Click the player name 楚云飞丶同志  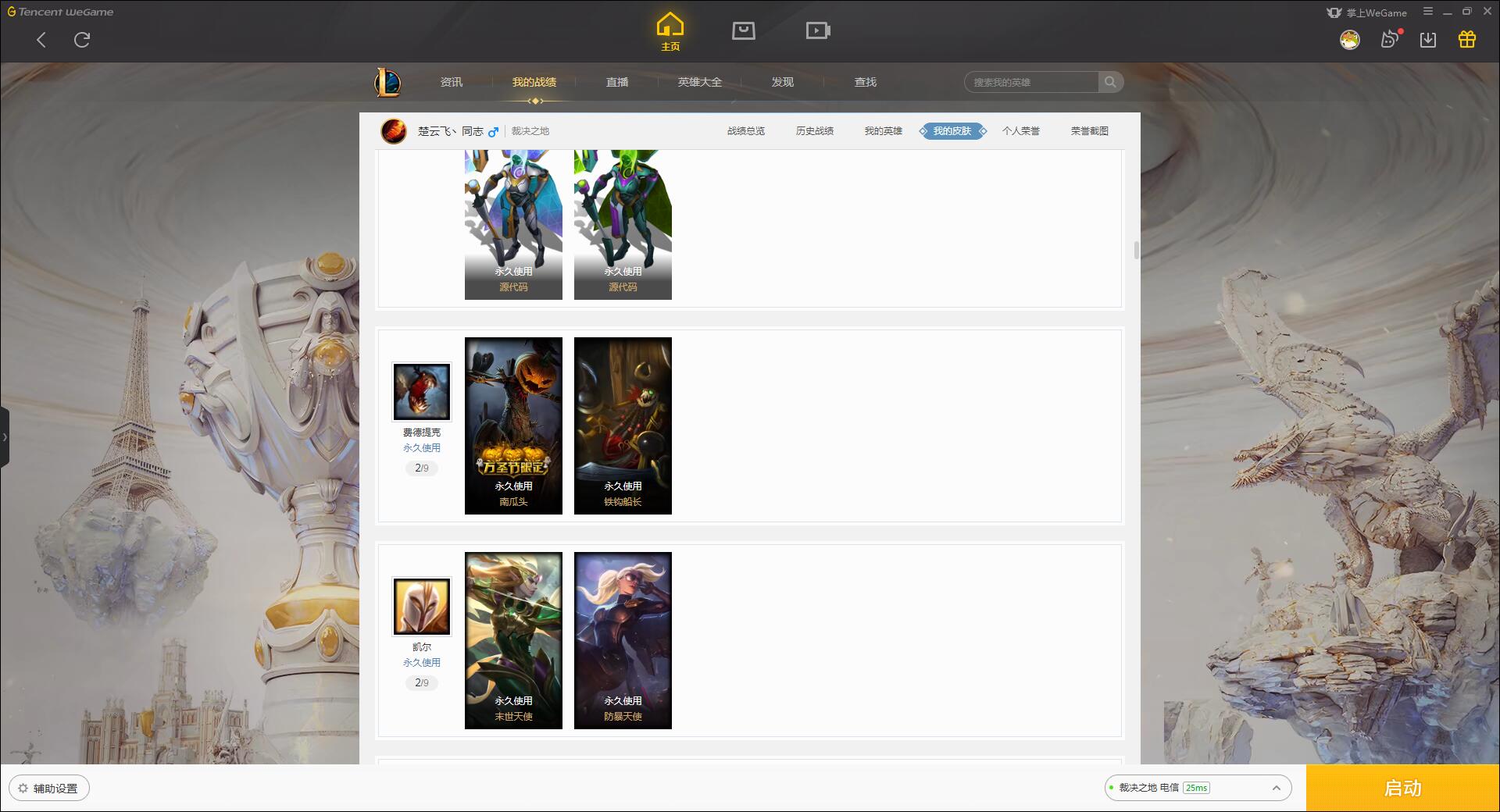coord(451,131)
